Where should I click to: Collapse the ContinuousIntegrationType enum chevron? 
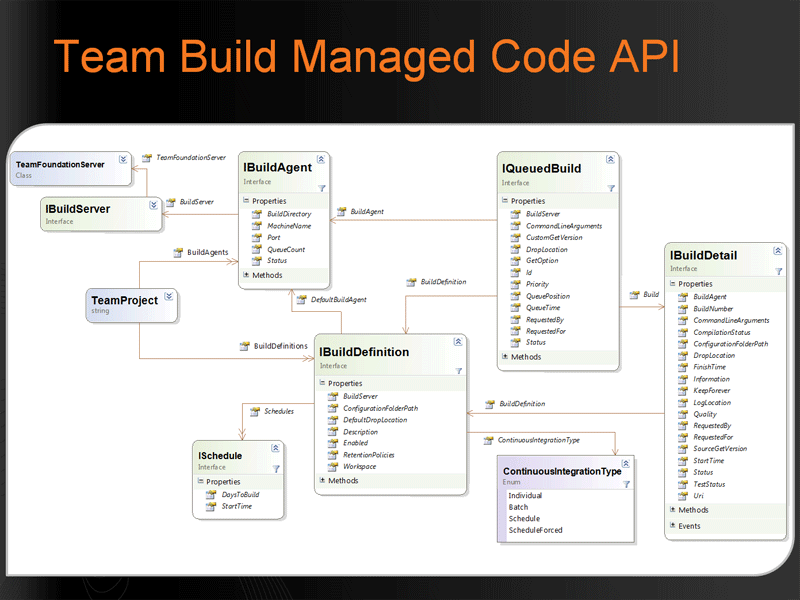pos(626,464)
